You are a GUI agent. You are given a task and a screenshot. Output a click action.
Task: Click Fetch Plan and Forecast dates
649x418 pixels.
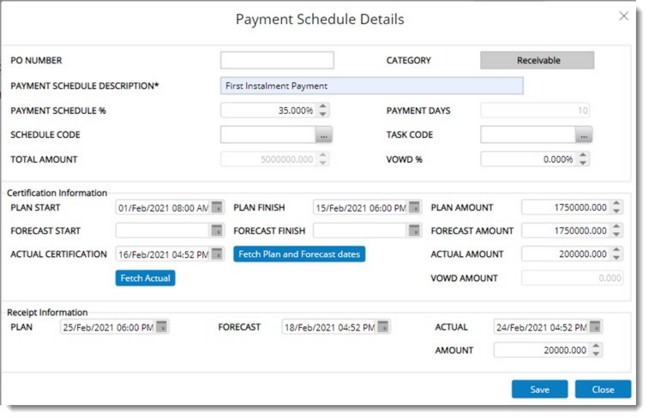(299, 254)
